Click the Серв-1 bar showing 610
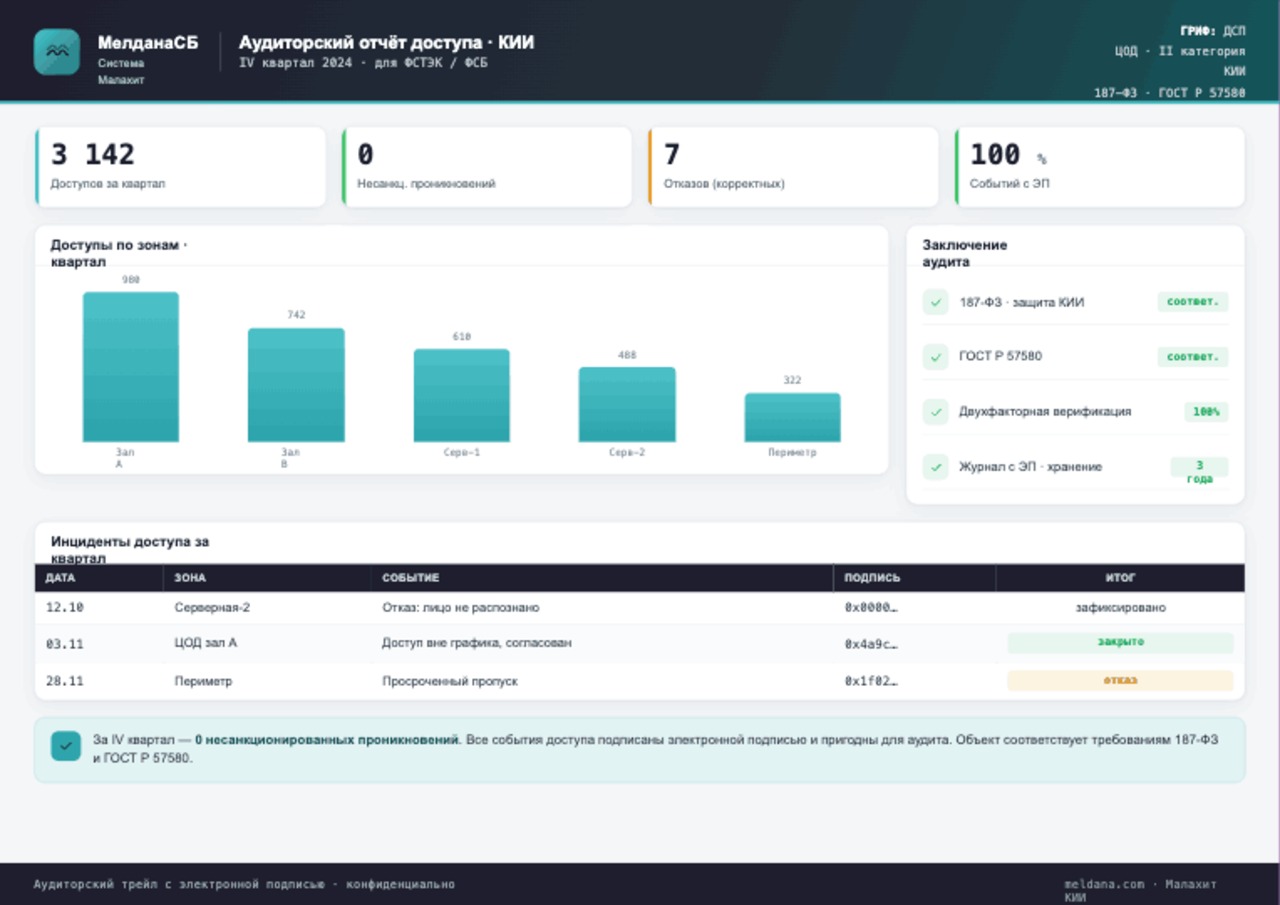This screenshot has width=1280, height=905. [x=461, y=395]
